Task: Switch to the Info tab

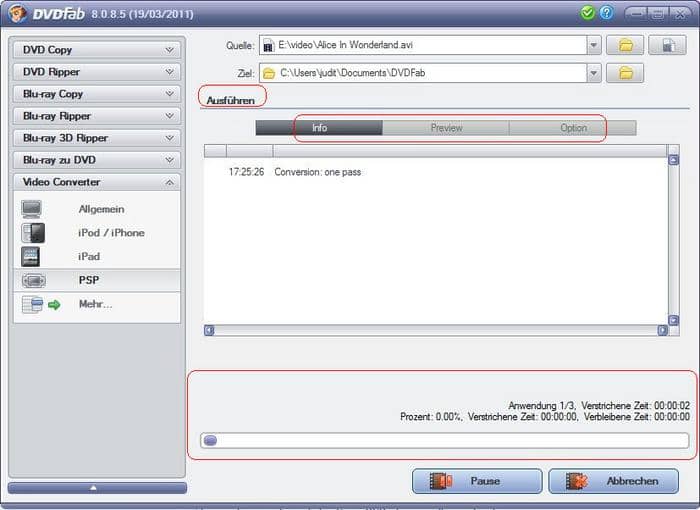Action: (x=319, y=128)
